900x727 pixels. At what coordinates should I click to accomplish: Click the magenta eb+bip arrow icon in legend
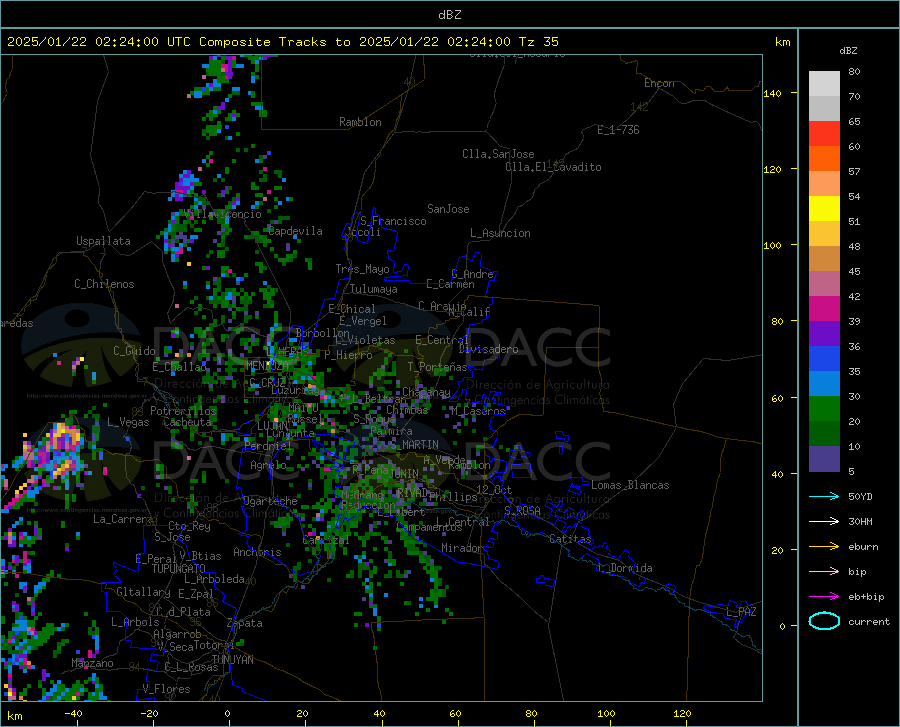coord(824,597)
